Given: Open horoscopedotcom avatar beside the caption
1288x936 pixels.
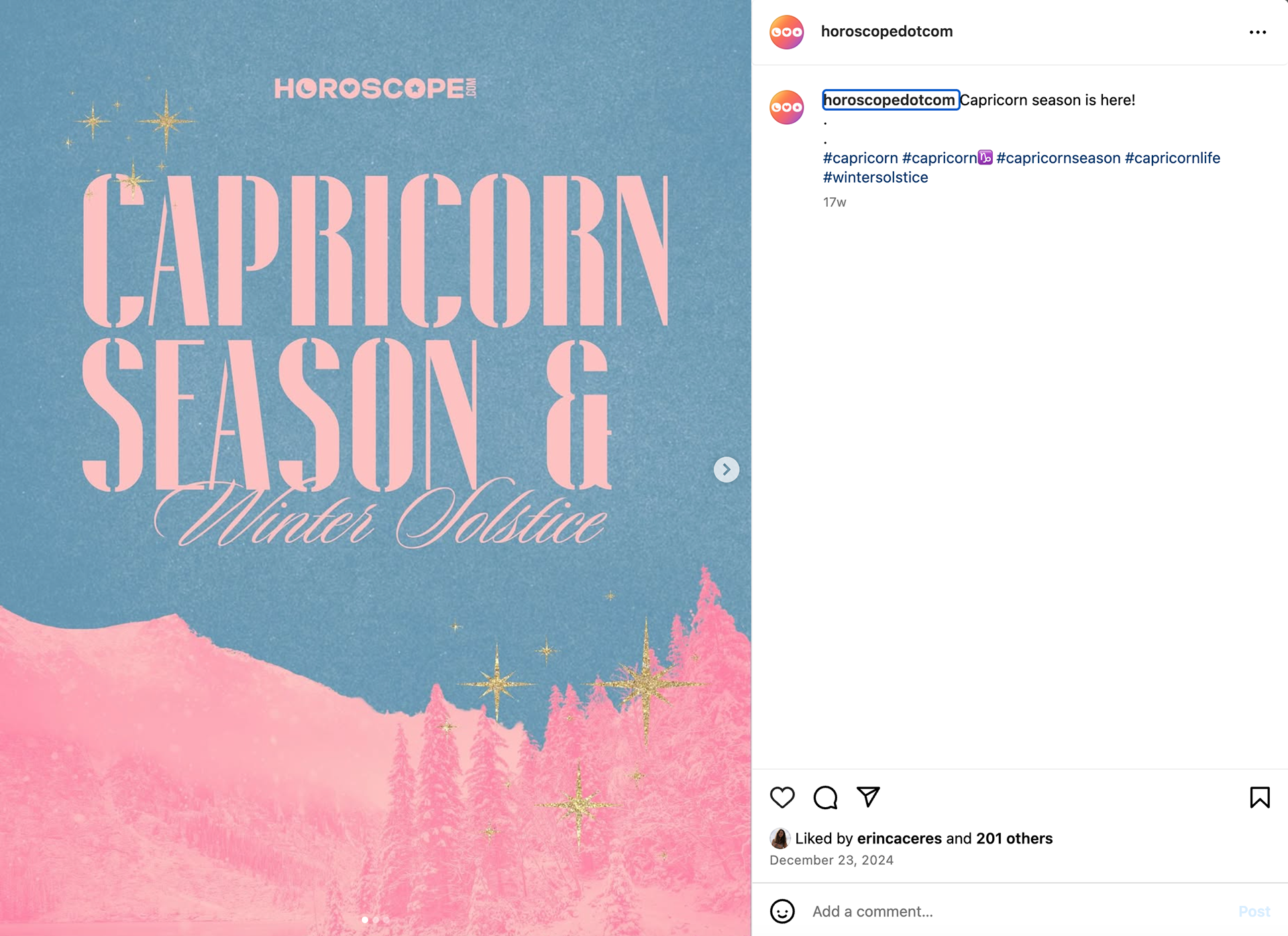Looking at the screenshot, I should click(x=787, y=107).
